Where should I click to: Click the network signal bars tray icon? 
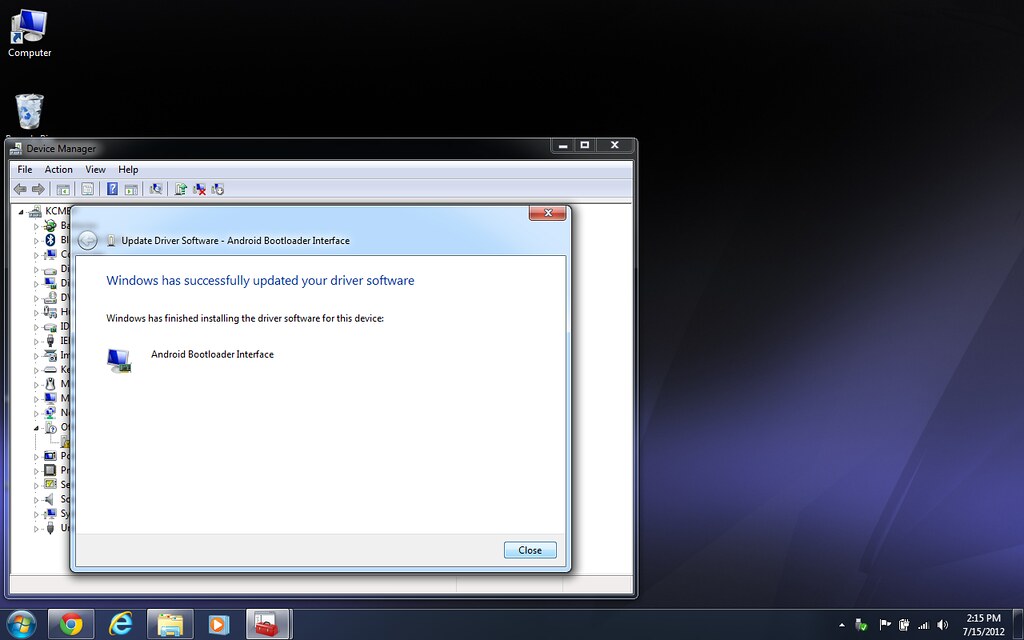923,625
